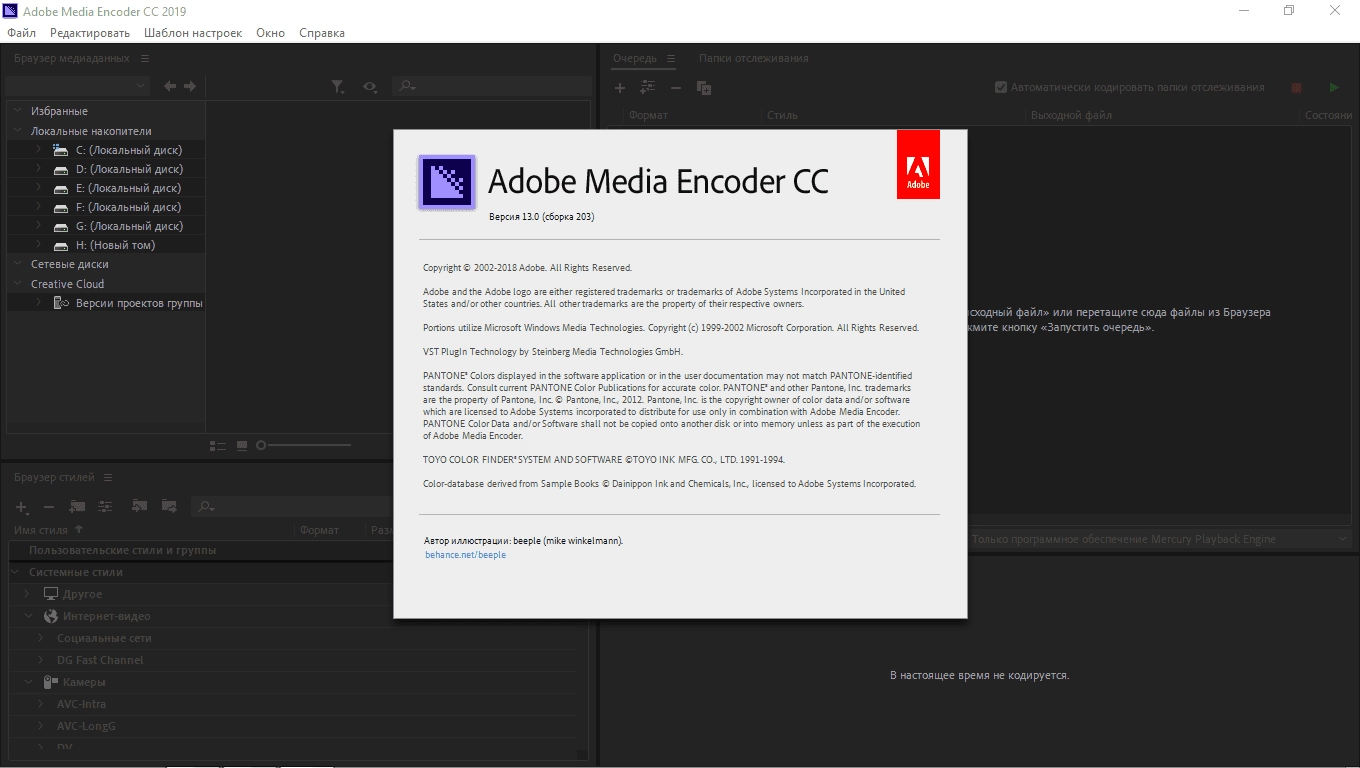This screenshot has height=768, width=1360.
Task: Open the Окно menu
Action: point(270,33)
